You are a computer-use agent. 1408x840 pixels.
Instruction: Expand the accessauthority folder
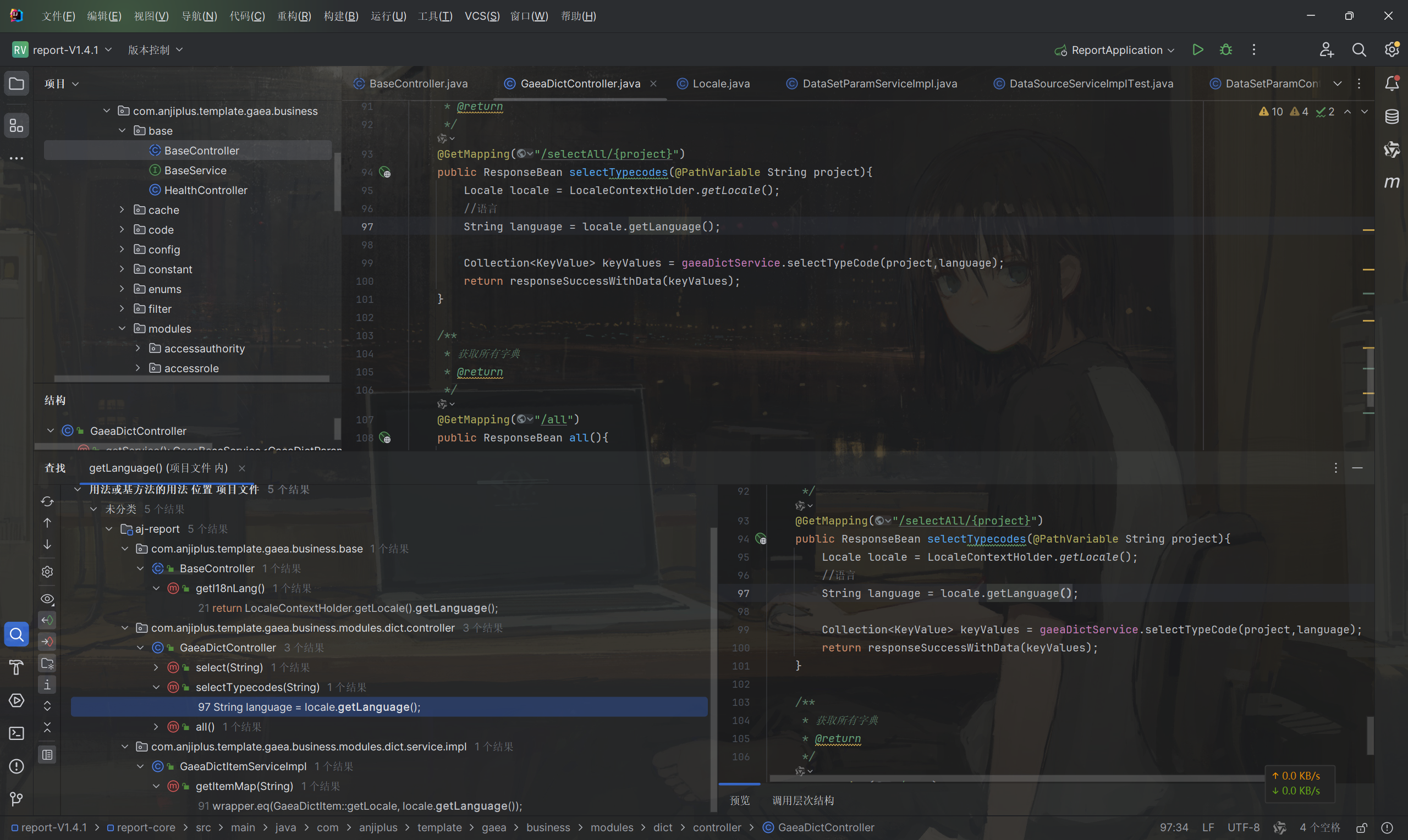[x=137, y=349]
